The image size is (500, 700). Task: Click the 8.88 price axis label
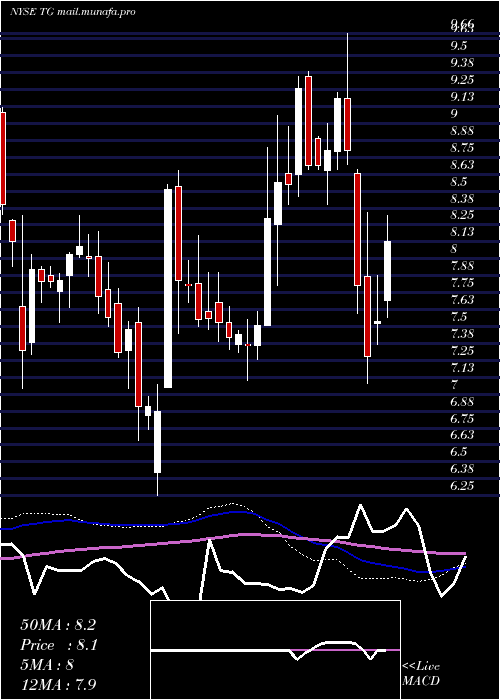(462, 131)
